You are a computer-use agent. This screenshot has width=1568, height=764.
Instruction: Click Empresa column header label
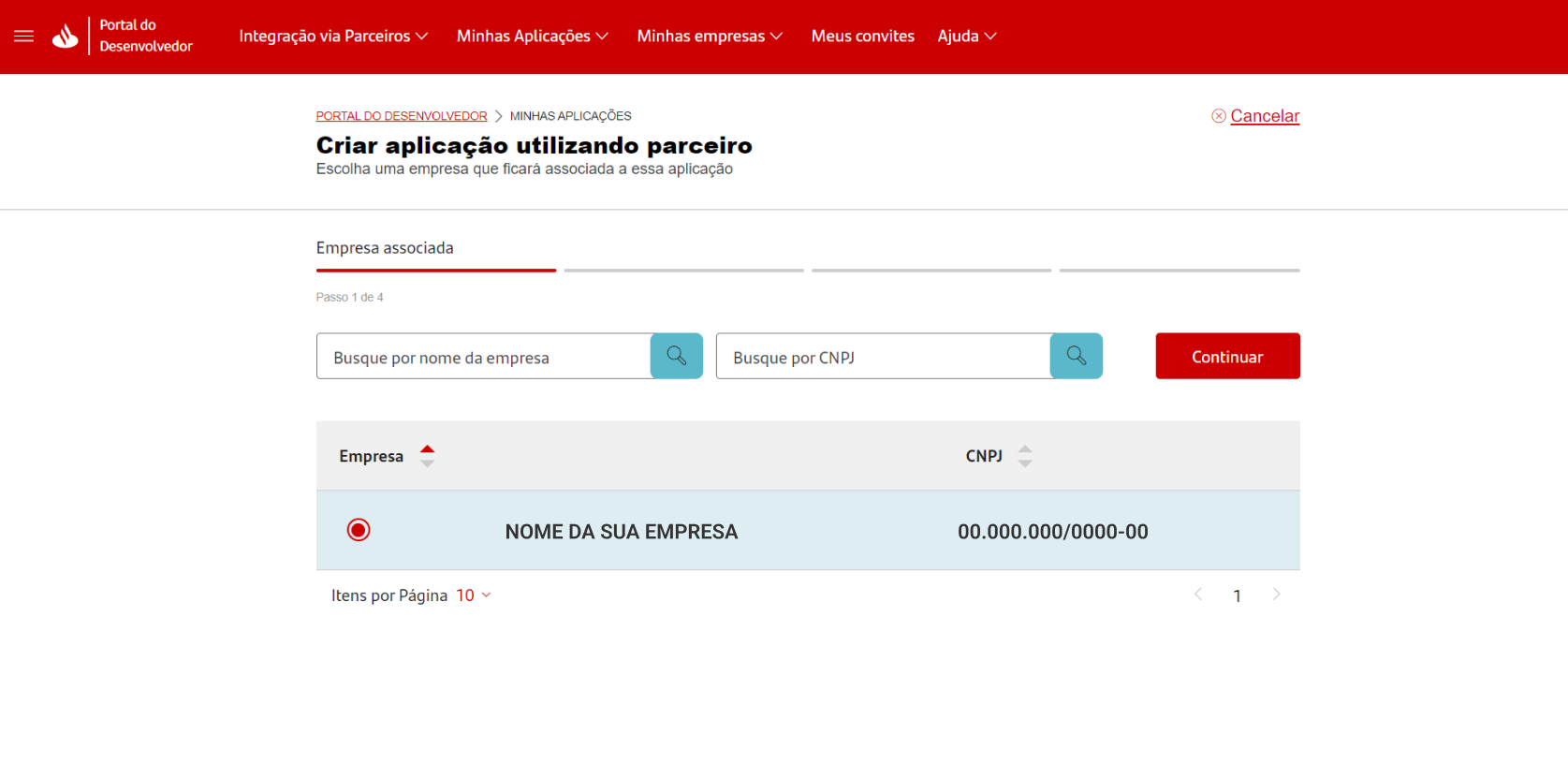[372, 456]
